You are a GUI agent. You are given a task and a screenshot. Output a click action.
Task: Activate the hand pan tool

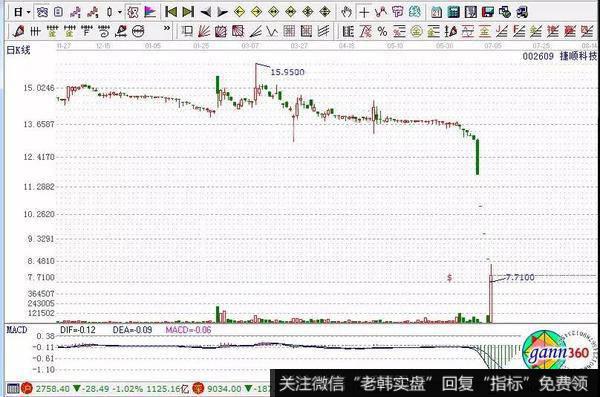click(x=346, y=12)
